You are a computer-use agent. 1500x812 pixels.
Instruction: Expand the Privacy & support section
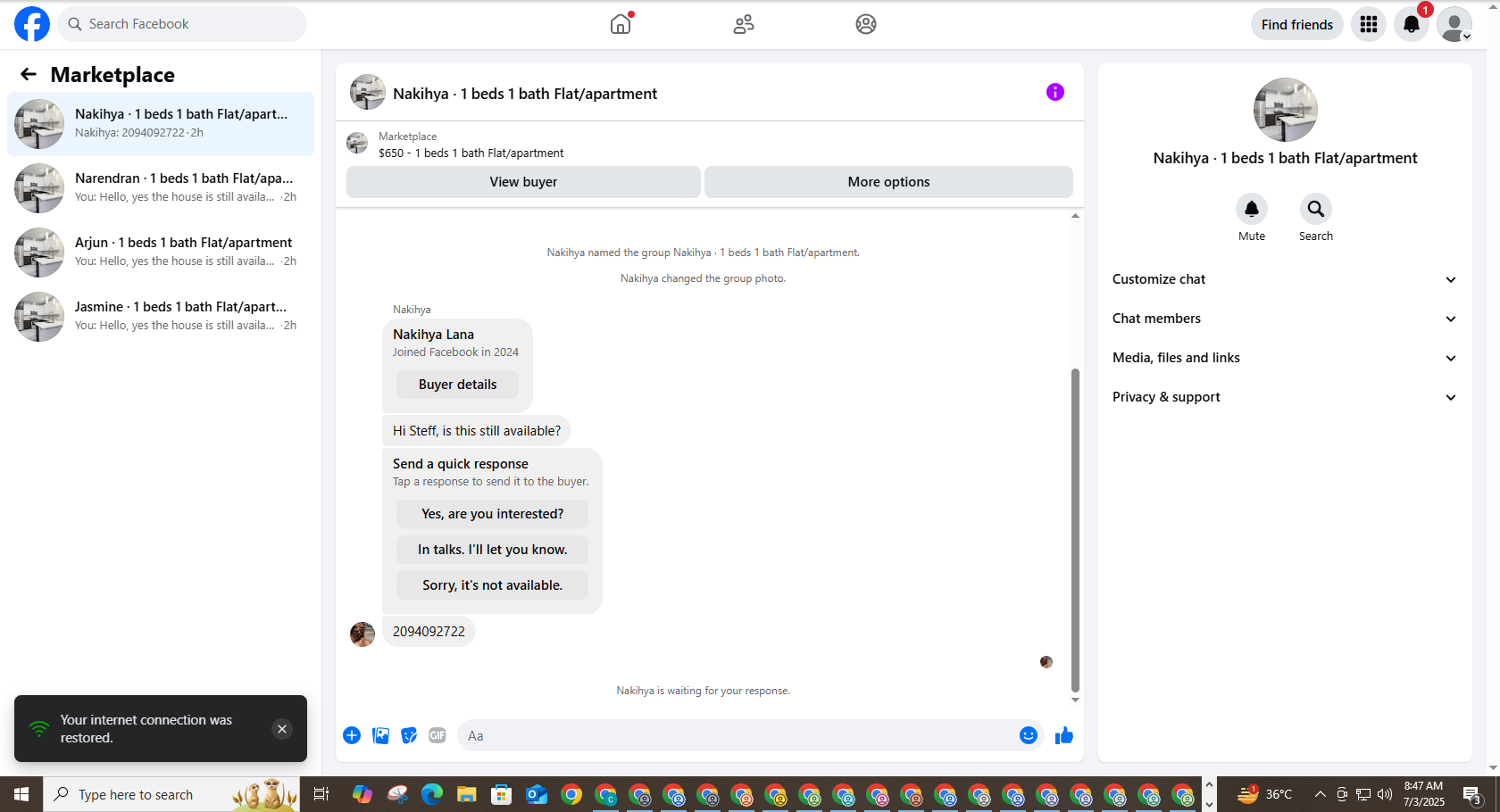coord(1285,397)
